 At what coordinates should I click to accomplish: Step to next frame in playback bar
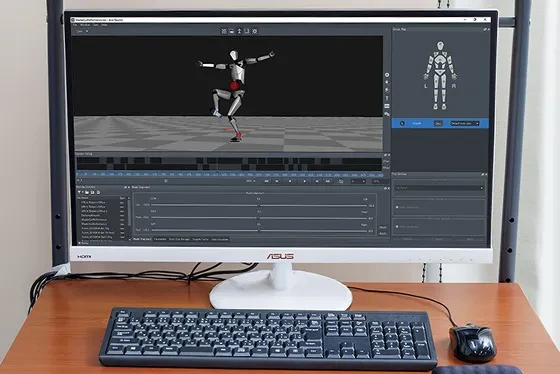coord(317,181)
